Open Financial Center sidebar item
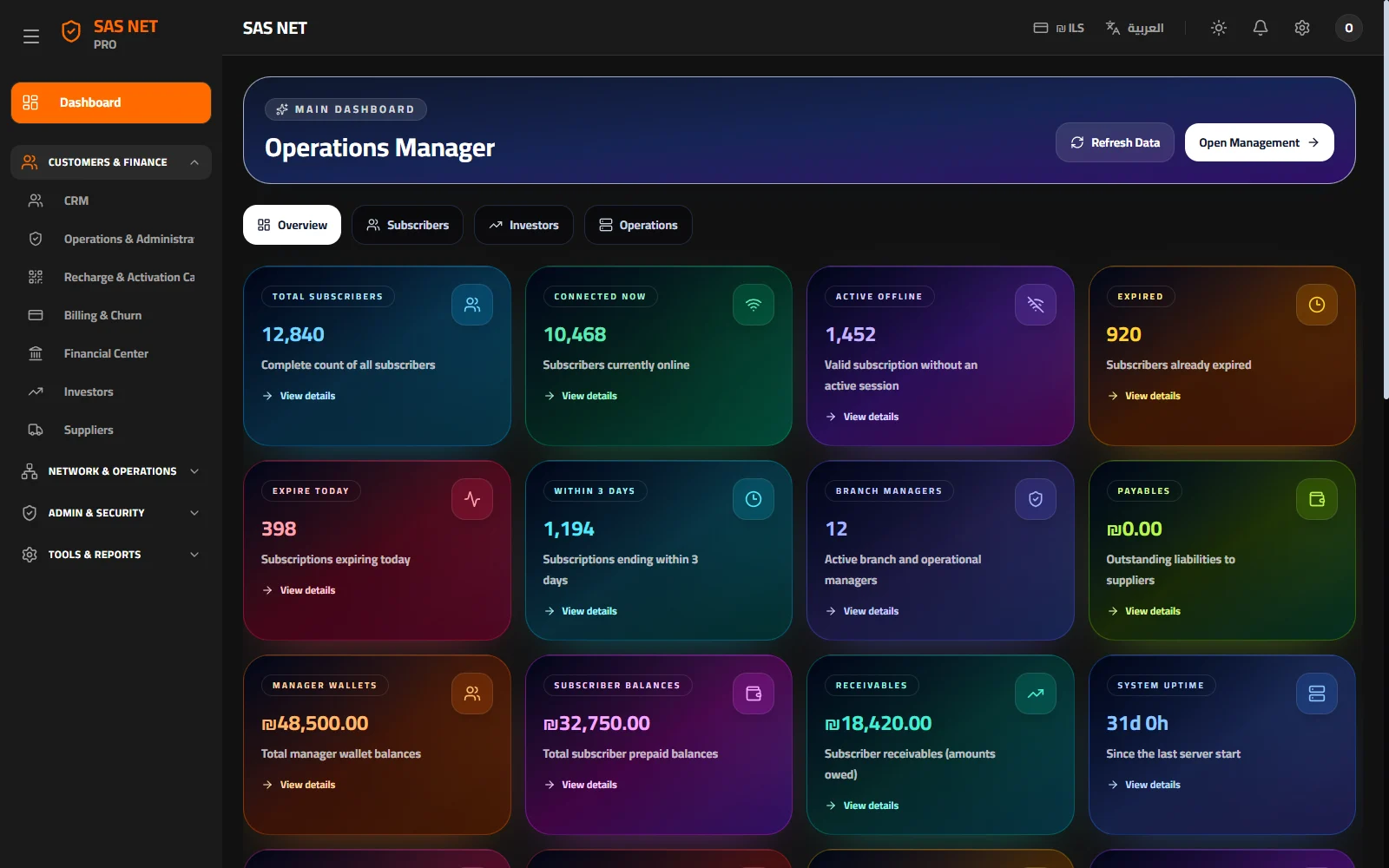 coord(111,353)
